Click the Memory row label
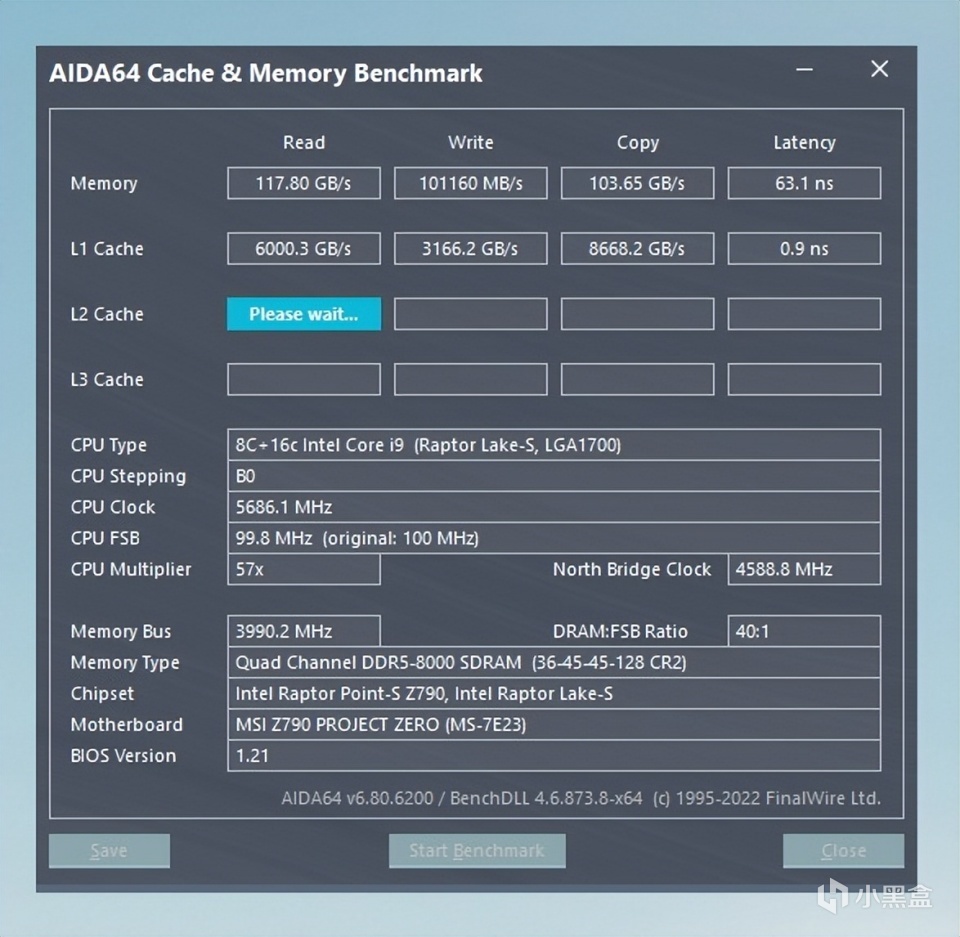 104,184
